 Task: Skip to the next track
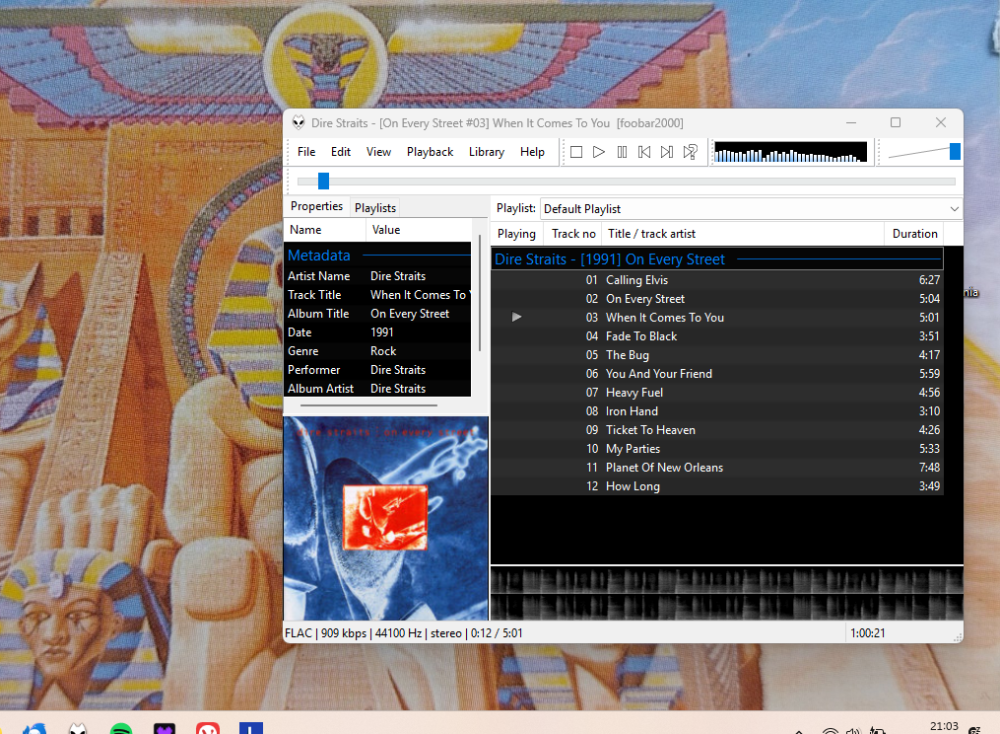click(x=667, y=152)
